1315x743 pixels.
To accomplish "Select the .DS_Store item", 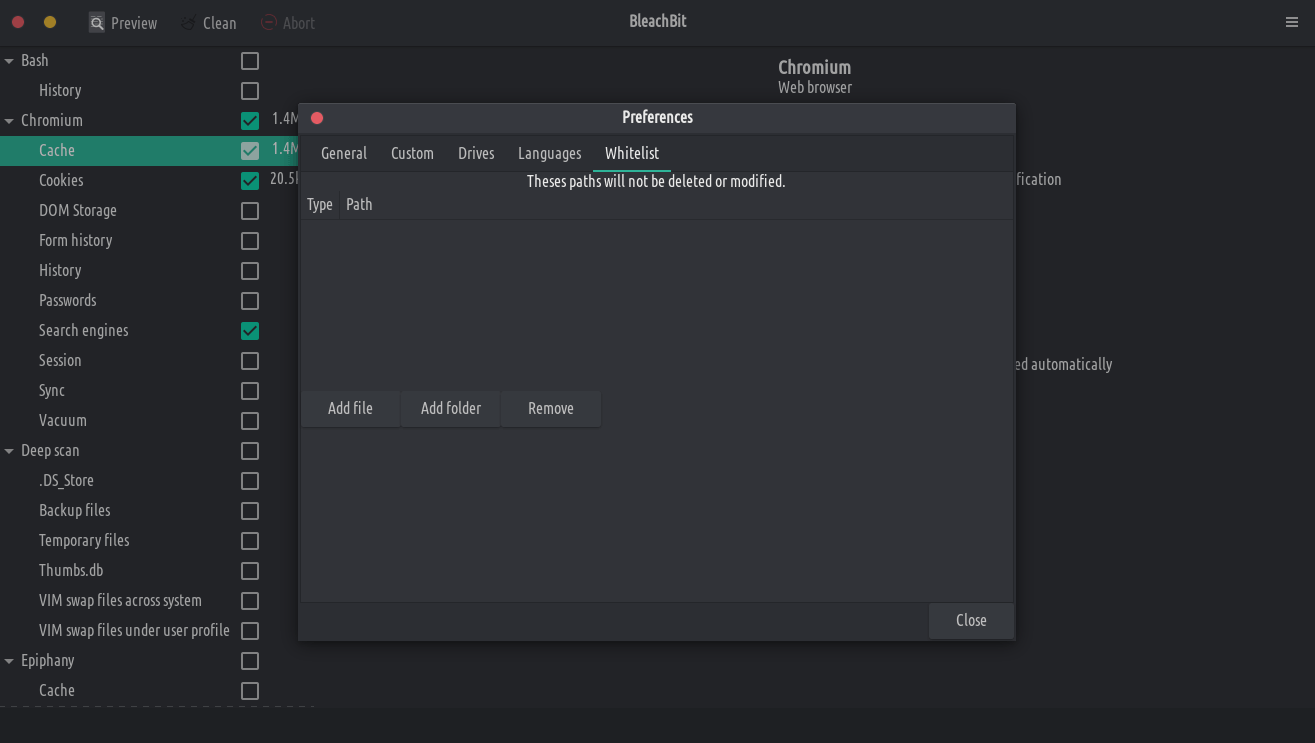I will [66, 480].
